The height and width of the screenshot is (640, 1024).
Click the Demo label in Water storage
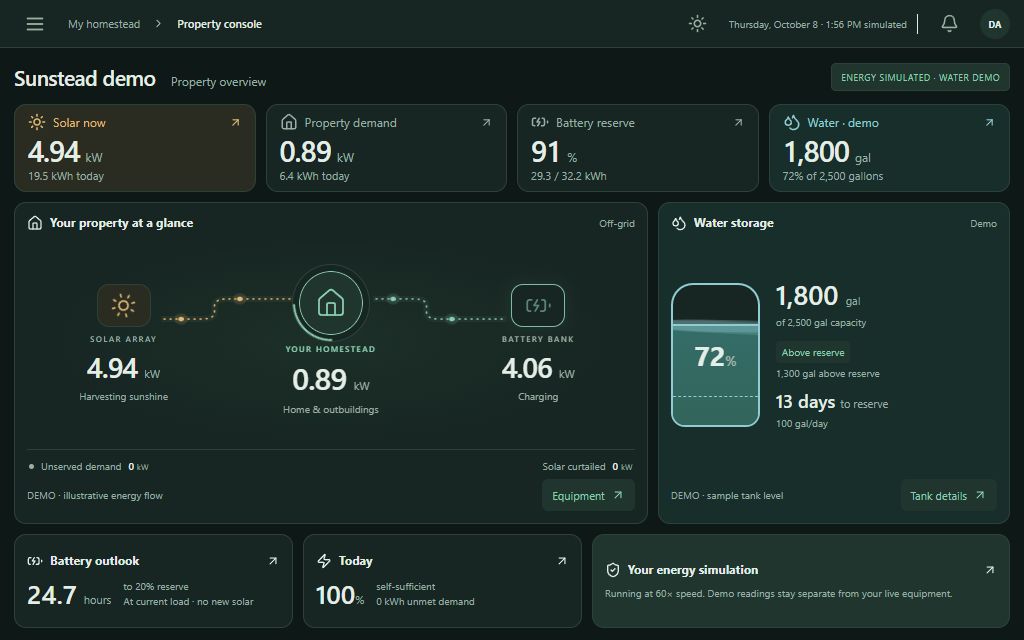coord(983,223)
